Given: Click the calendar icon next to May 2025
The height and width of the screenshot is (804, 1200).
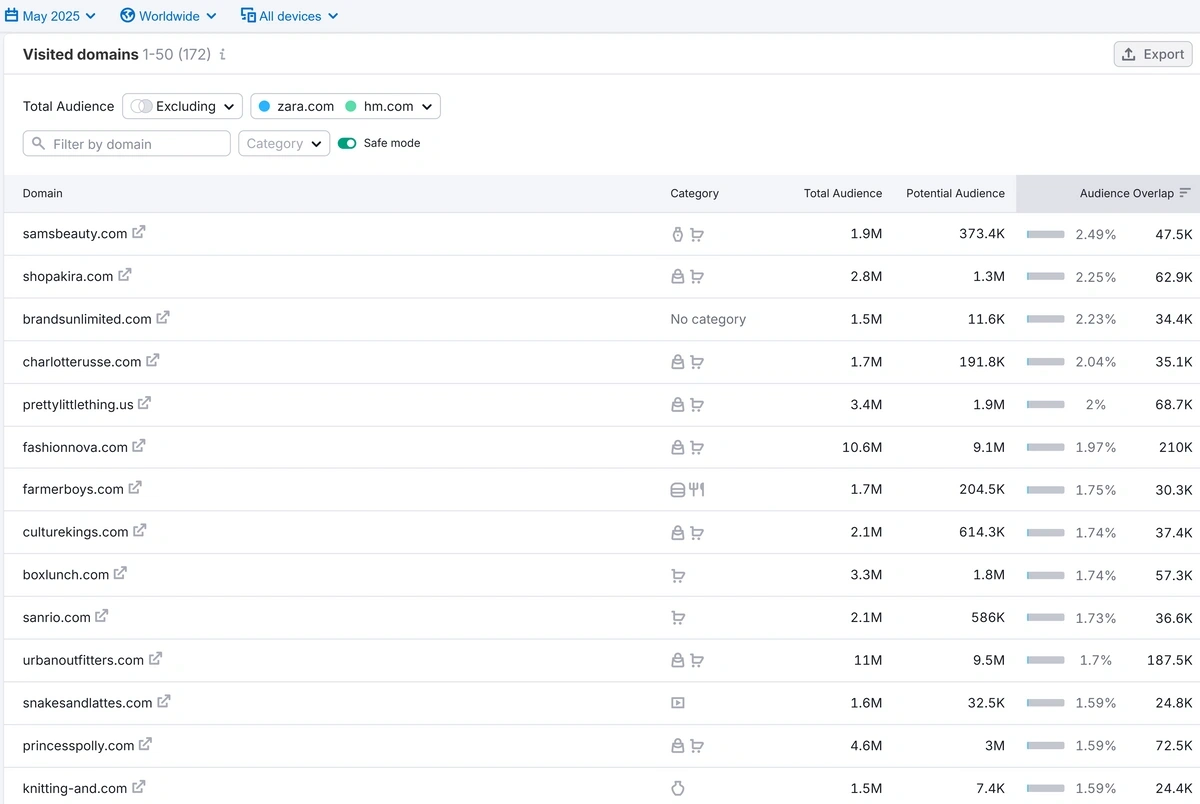Looking at the screenshot, I should click(x=12, y=16).
